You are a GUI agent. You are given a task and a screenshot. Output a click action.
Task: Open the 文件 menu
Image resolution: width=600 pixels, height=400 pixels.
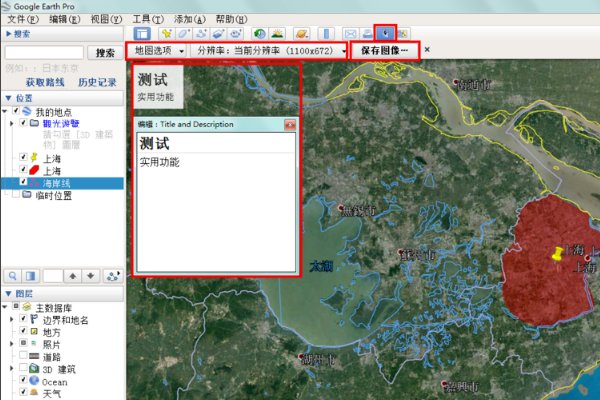pyautogui.click(x=23, y=19)
